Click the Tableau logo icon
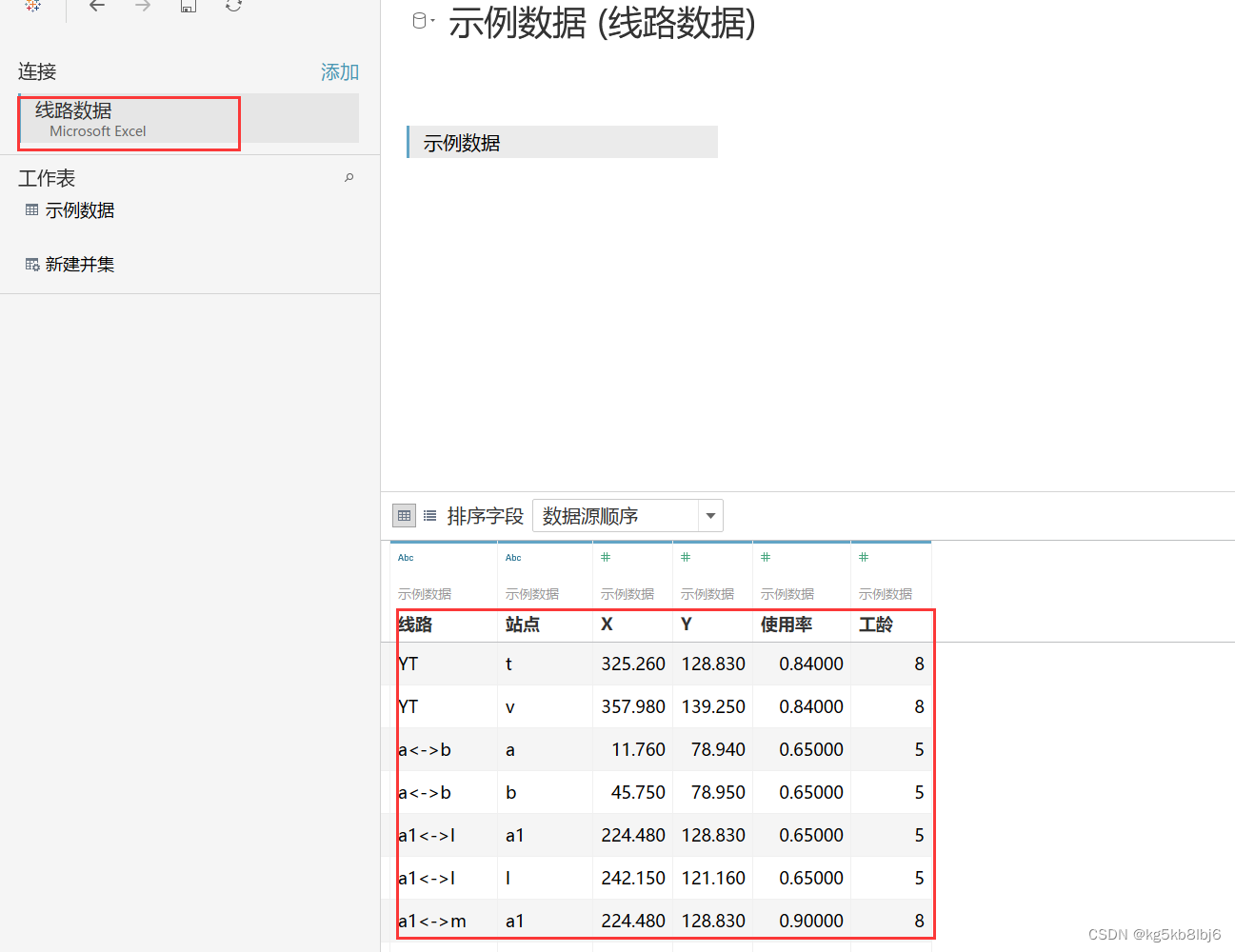Screen dimensions: 1235x952 point(33,5)
